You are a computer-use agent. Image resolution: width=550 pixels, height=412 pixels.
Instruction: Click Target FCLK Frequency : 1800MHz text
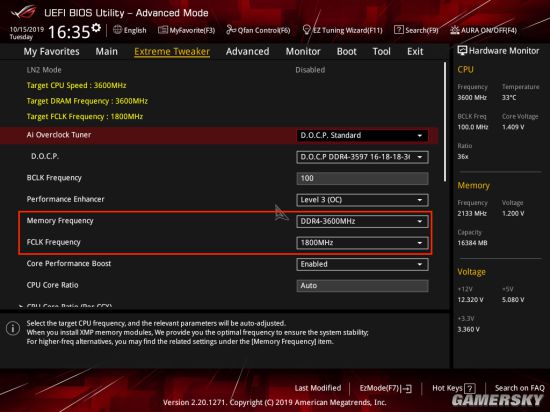[85, 116]
